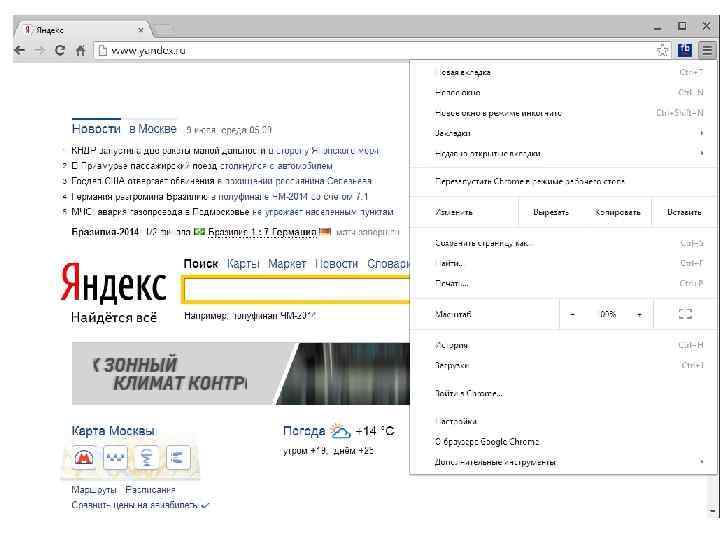Switch to the 'в Москве' news tab

(x=152, y=129)
